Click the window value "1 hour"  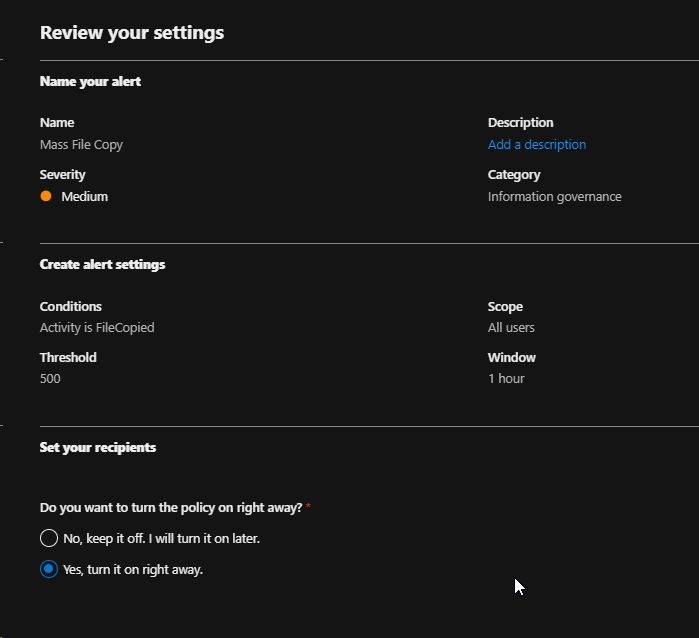[506, 379]
